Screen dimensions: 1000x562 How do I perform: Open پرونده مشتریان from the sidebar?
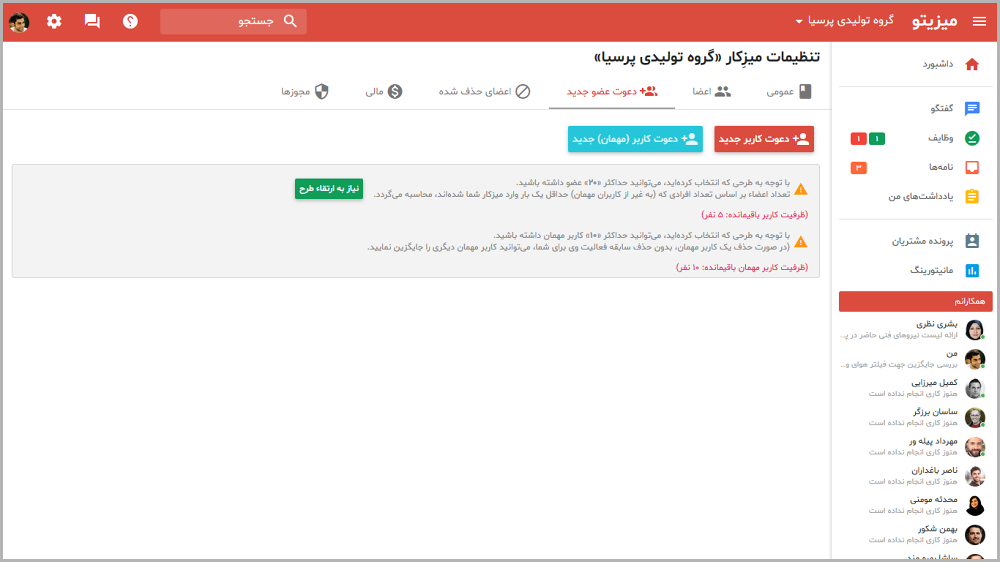coord(922,241)
